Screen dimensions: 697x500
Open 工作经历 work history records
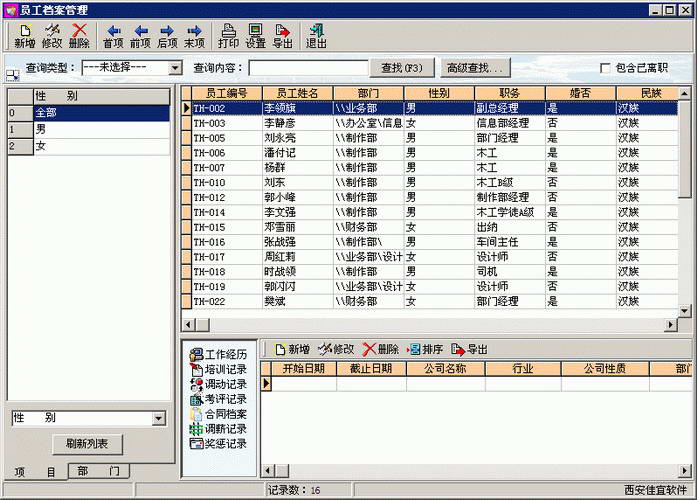coord(218,354)
